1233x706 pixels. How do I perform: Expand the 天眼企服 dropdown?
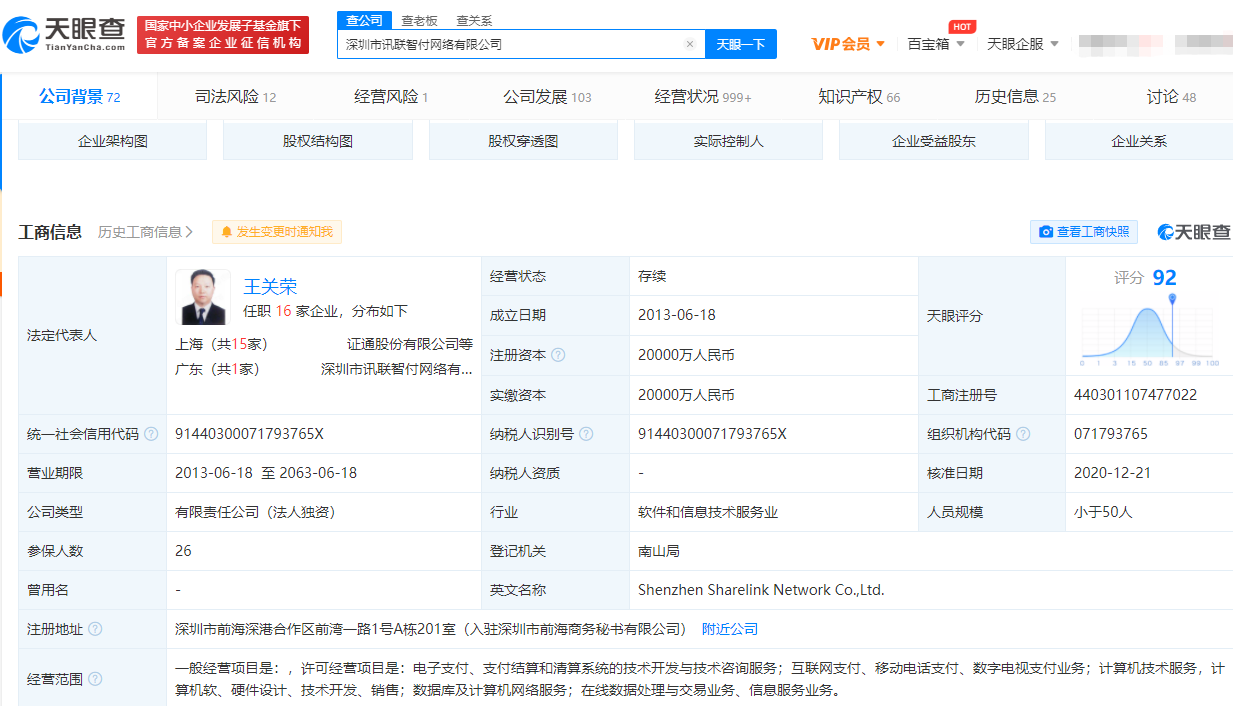click(1022, 44)
